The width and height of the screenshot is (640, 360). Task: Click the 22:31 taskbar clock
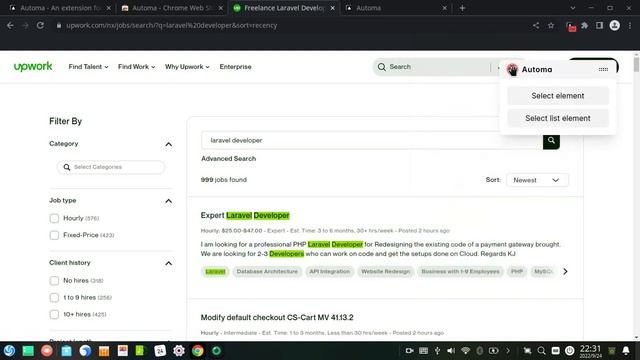coord(590,351)
